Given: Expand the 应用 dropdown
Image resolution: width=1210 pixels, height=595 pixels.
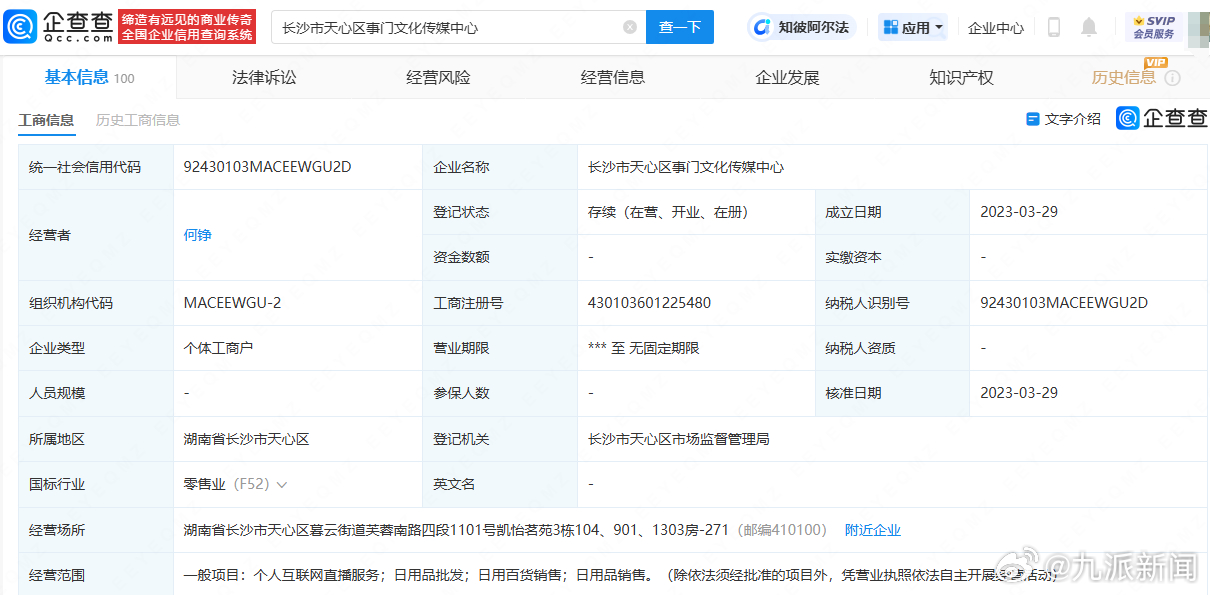Looking at the screenshot, I should click(912, 27).
